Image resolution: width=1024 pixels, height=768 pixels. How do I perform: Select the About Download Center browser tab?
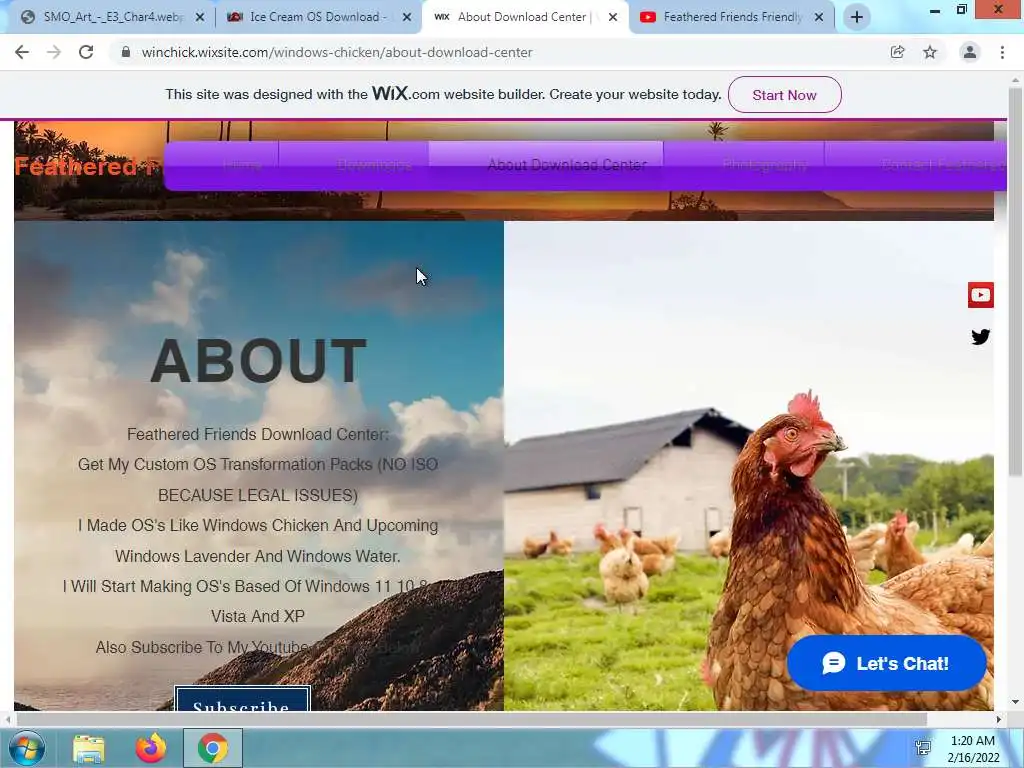click(x=524, y=18)
